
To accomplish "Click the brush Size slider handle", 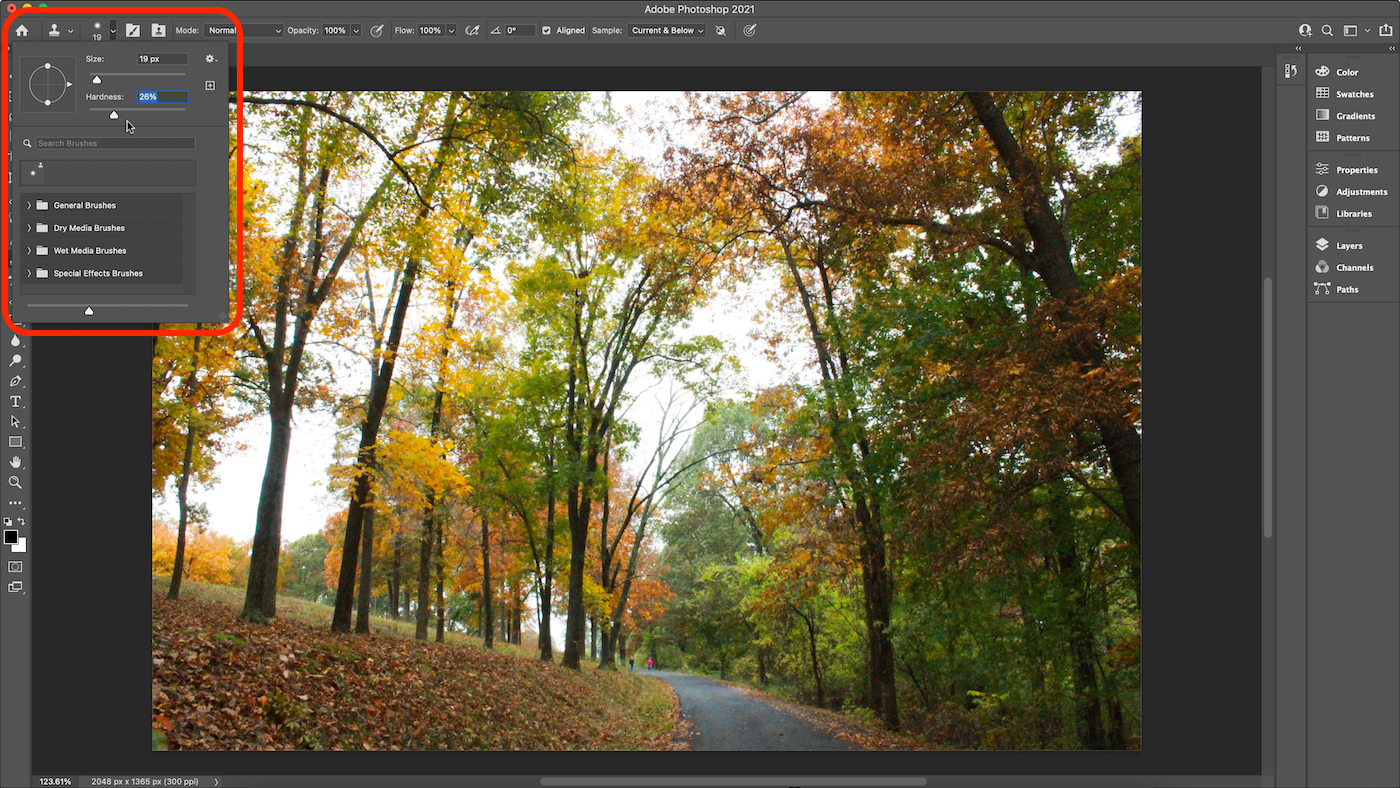I will coord(97,79).
